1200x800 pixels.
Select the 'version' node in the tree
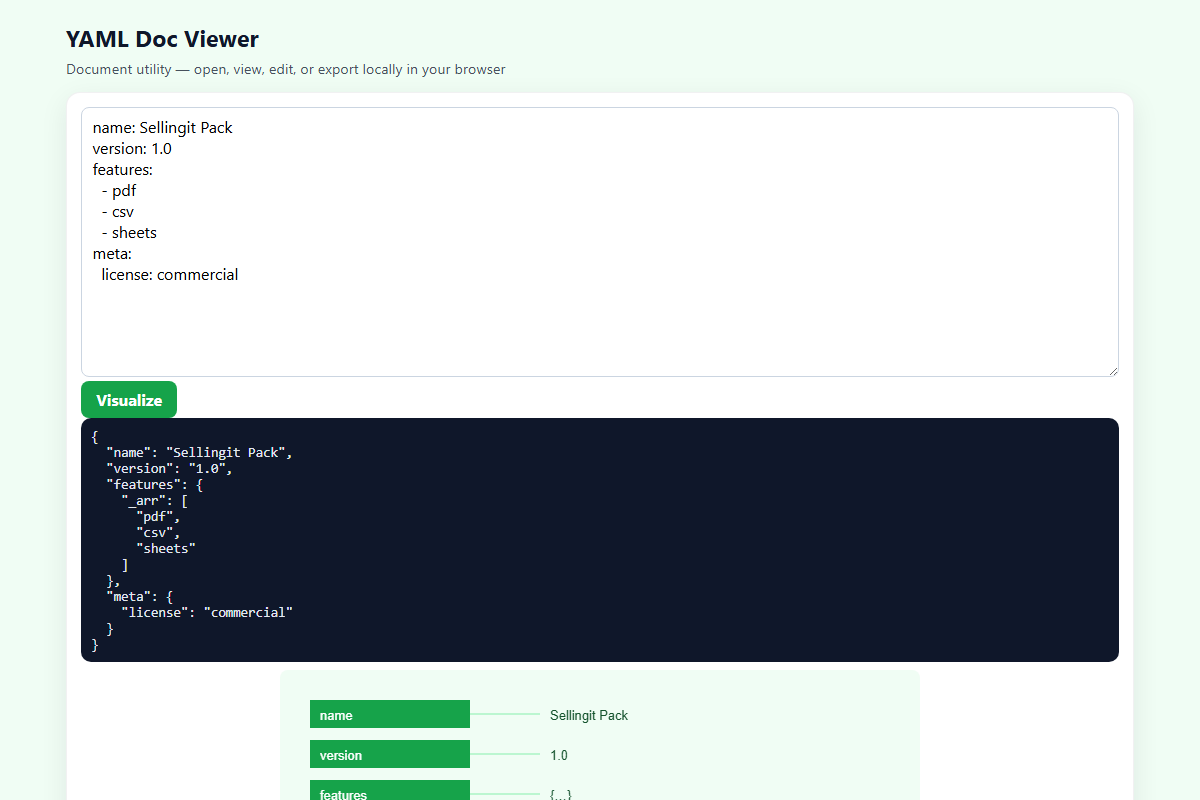[390, 754]
